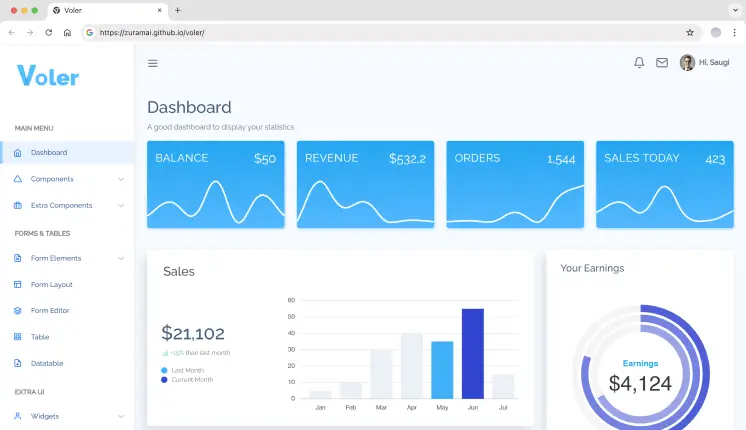Open the messages envelope icon
This screenshot has width=746, height=430.
click(662, 62)
